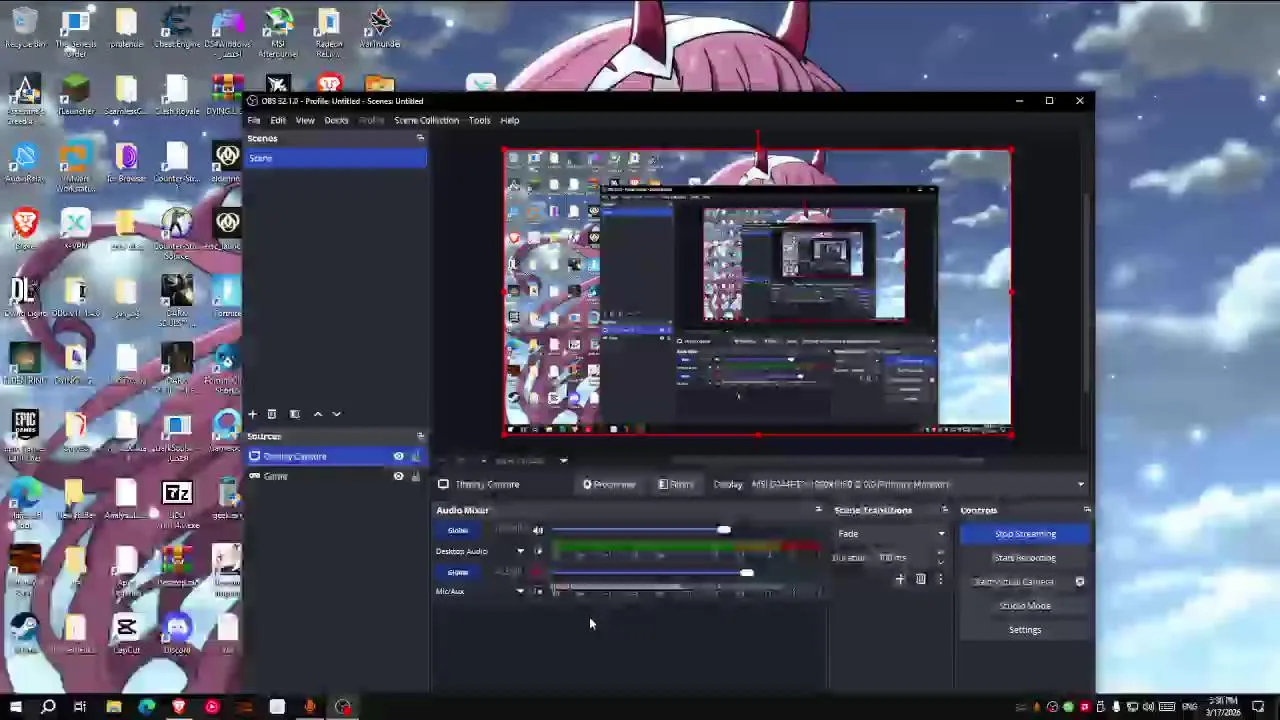1280x720 pixels.
Task: Open the War Thunder desktop shortcut
Action: (379, 28)
